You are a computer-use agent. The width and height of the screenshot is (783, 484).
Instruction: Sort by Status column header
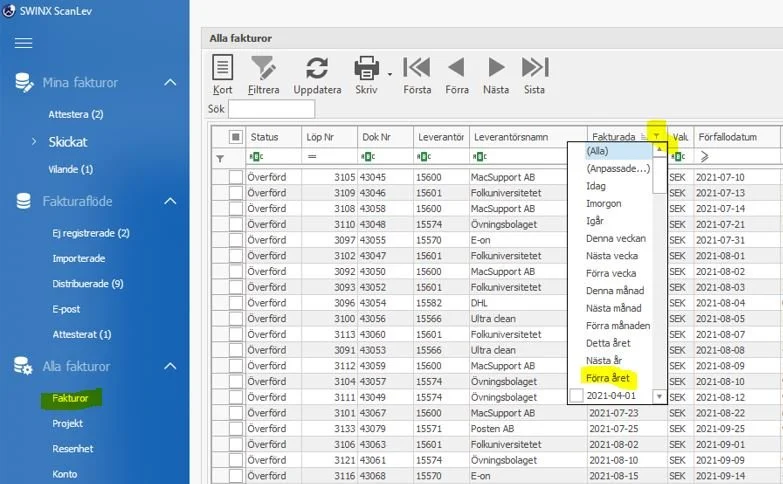273,137
